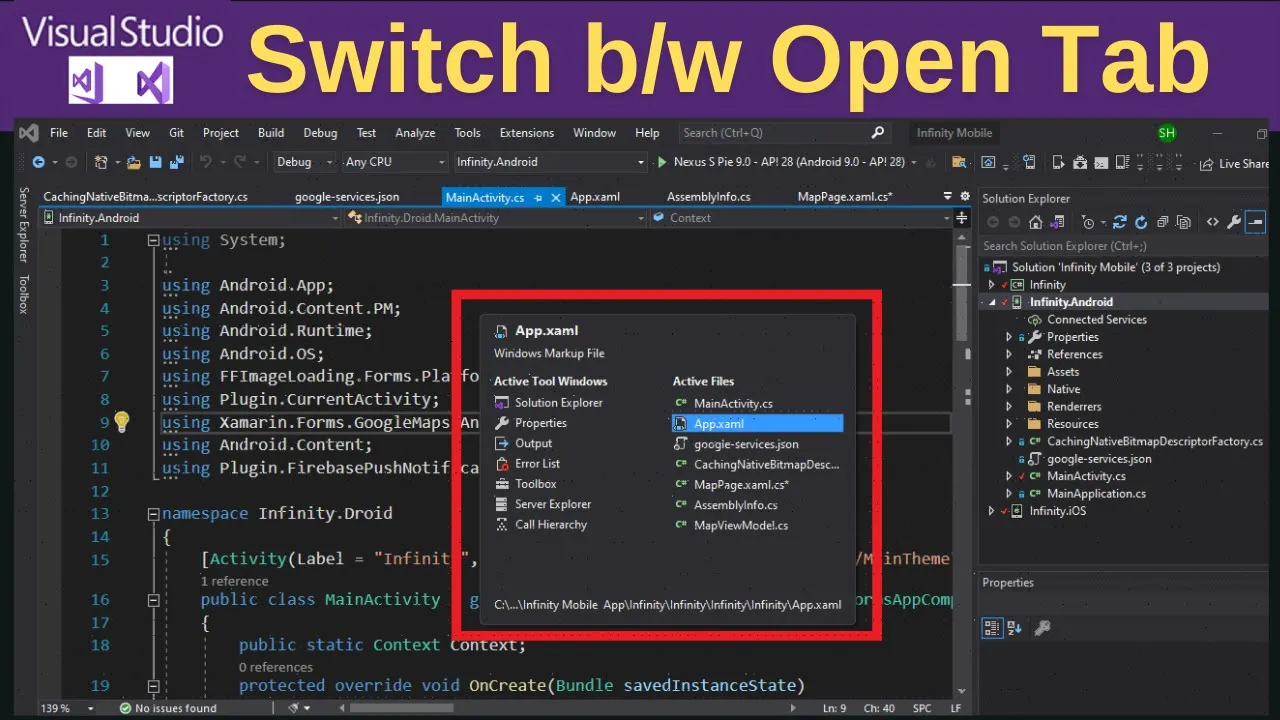Click the Save All toolbar icon

[x=175, y=162]
